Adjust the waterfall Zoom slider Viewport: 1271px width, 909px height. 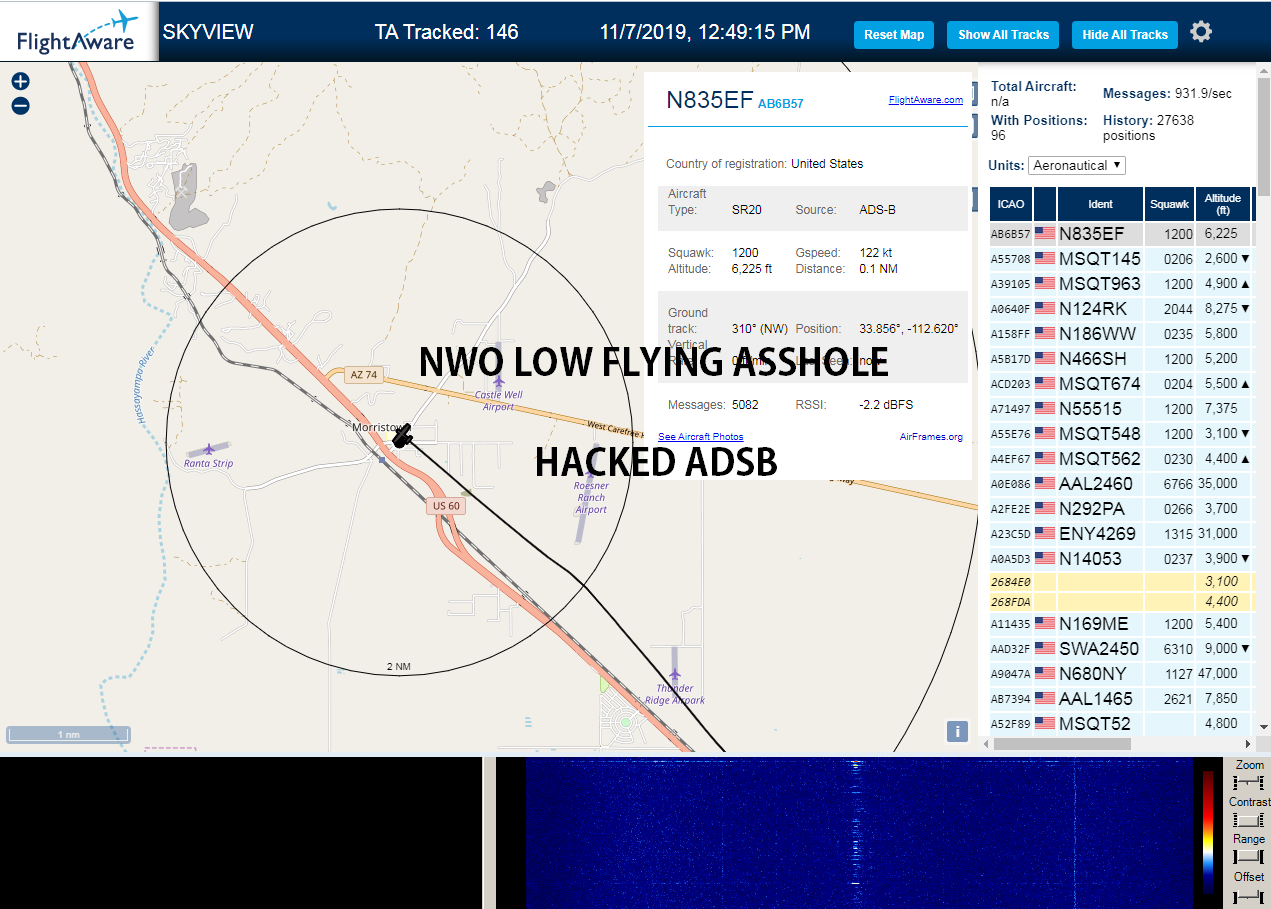[x=1248, y=781]
